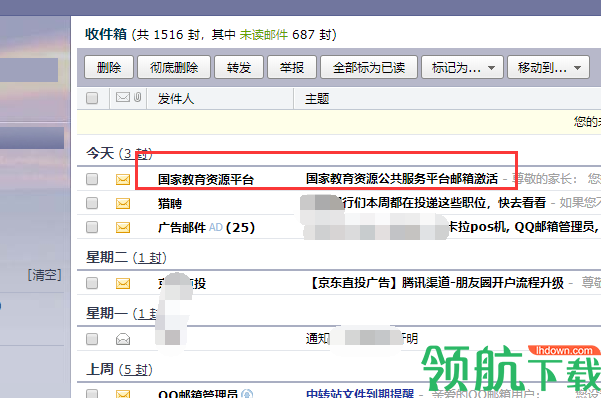601x398 pixels.
Task: Click the [清空] link in sidebar
Action: point(44,275)
